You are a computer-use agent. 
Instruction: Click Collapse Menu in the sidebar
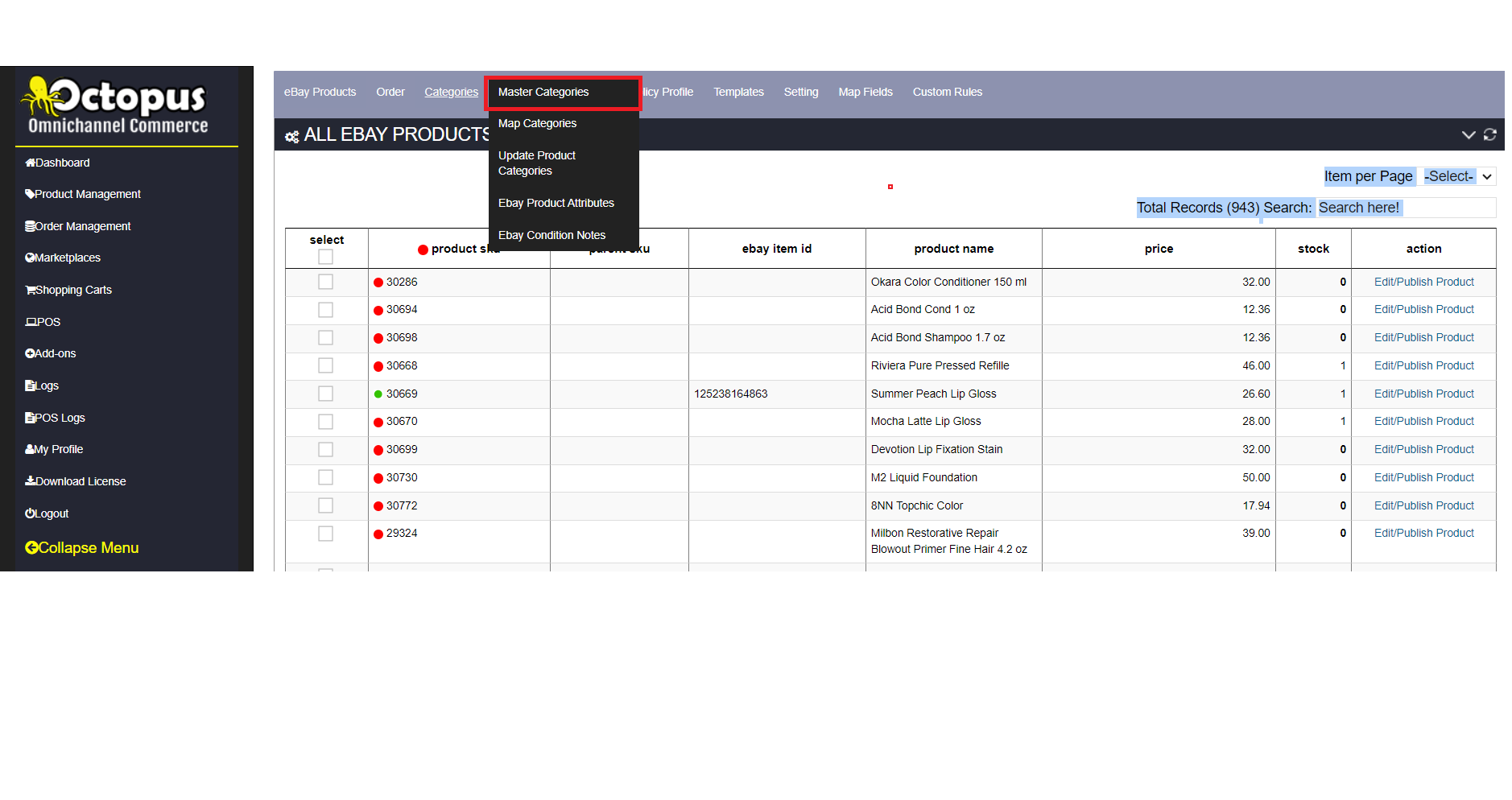[x=82, y=548]
